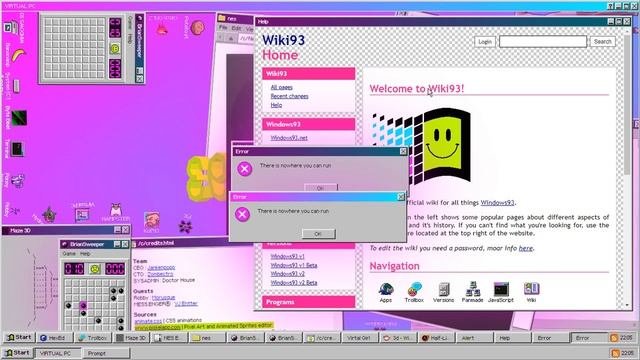Follow the Windows93.net sidebar link
640x360 pixels.
[x=289, y=138]
